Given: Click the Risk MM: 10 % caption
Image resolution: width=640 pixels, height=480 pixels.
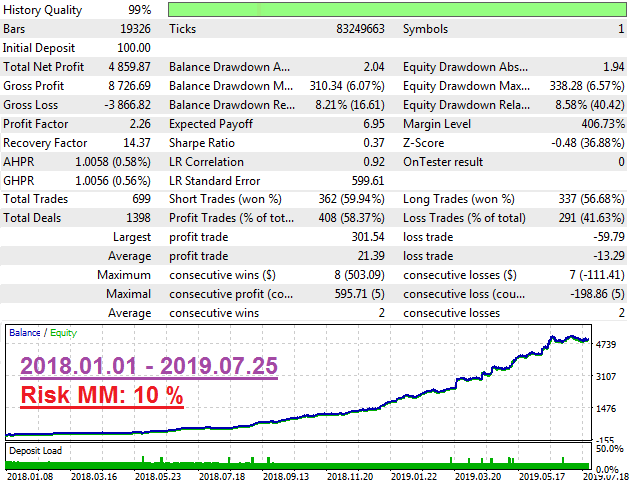Looking at the screenshot, I should point(102,395).
